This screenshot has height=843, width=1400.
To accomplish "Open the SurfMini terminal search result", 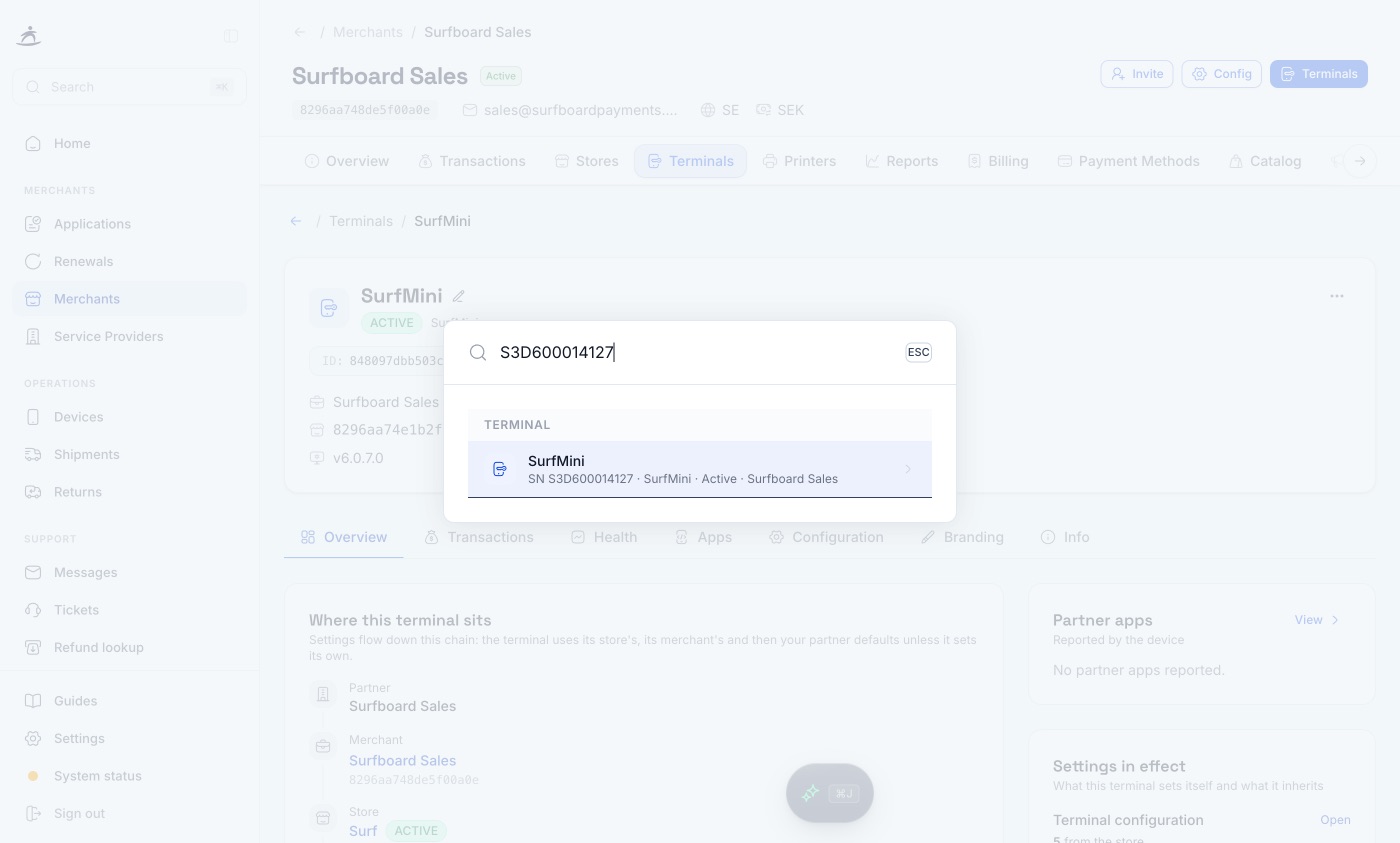I will (x=700, y=469).
